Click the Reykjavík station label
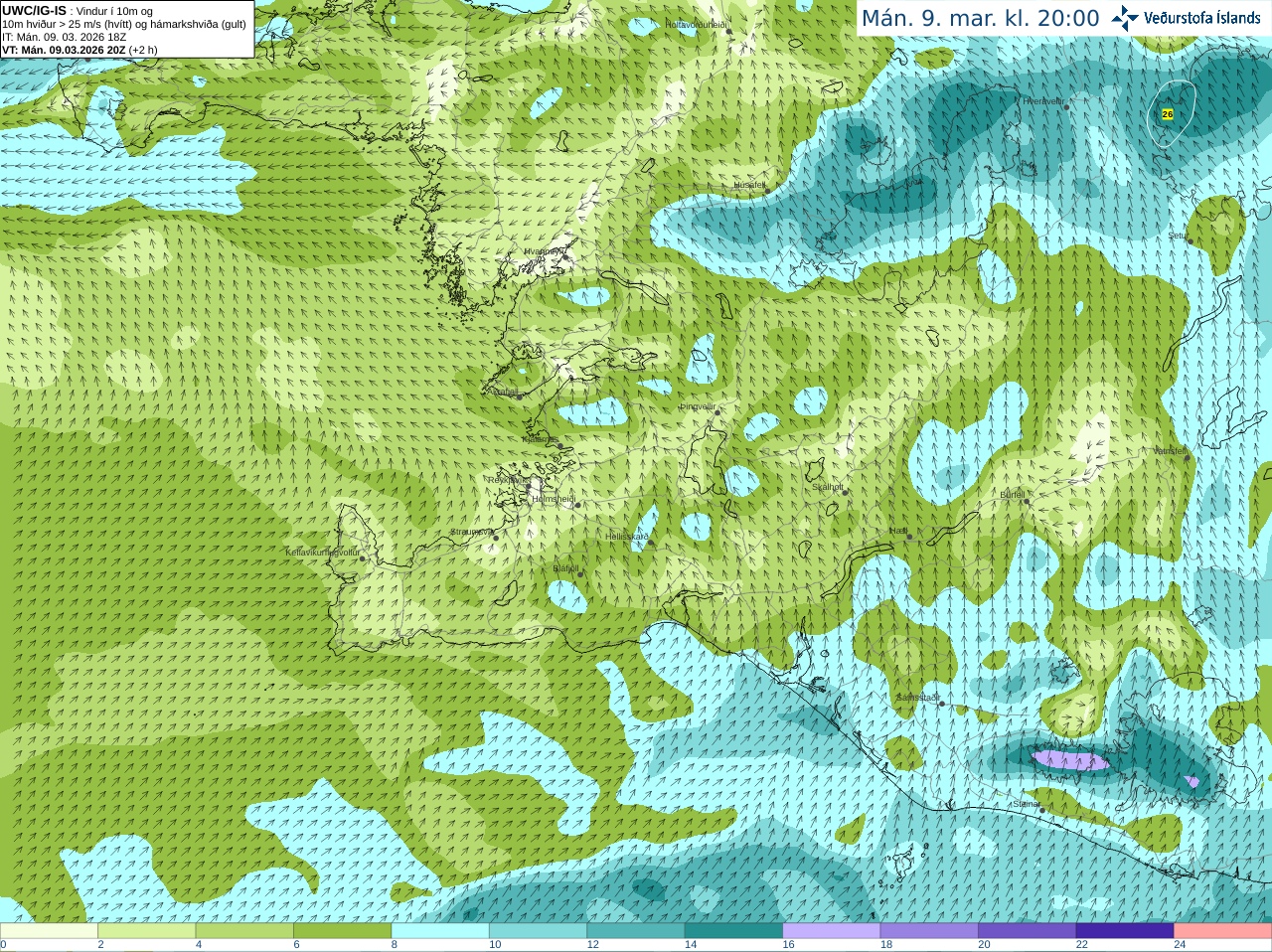 click(x=508, y=480)
